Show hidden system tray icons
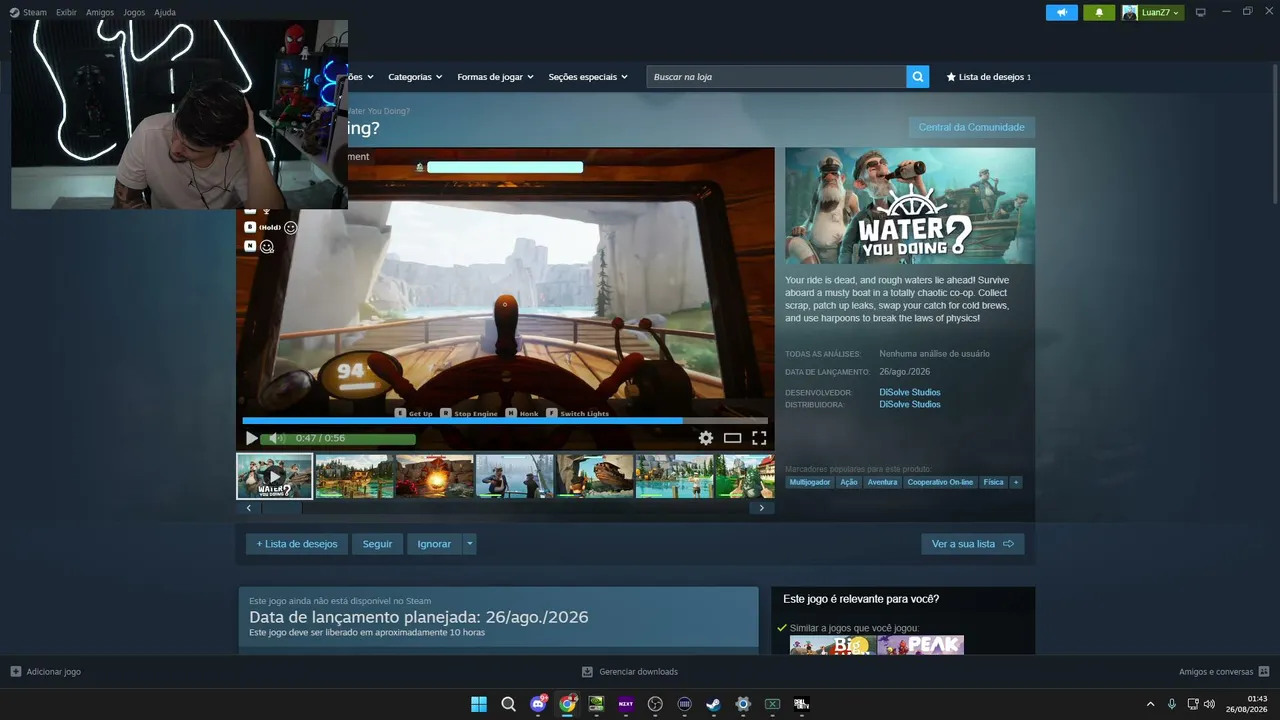This screenshot has width=1280, height=720. 1150,704
